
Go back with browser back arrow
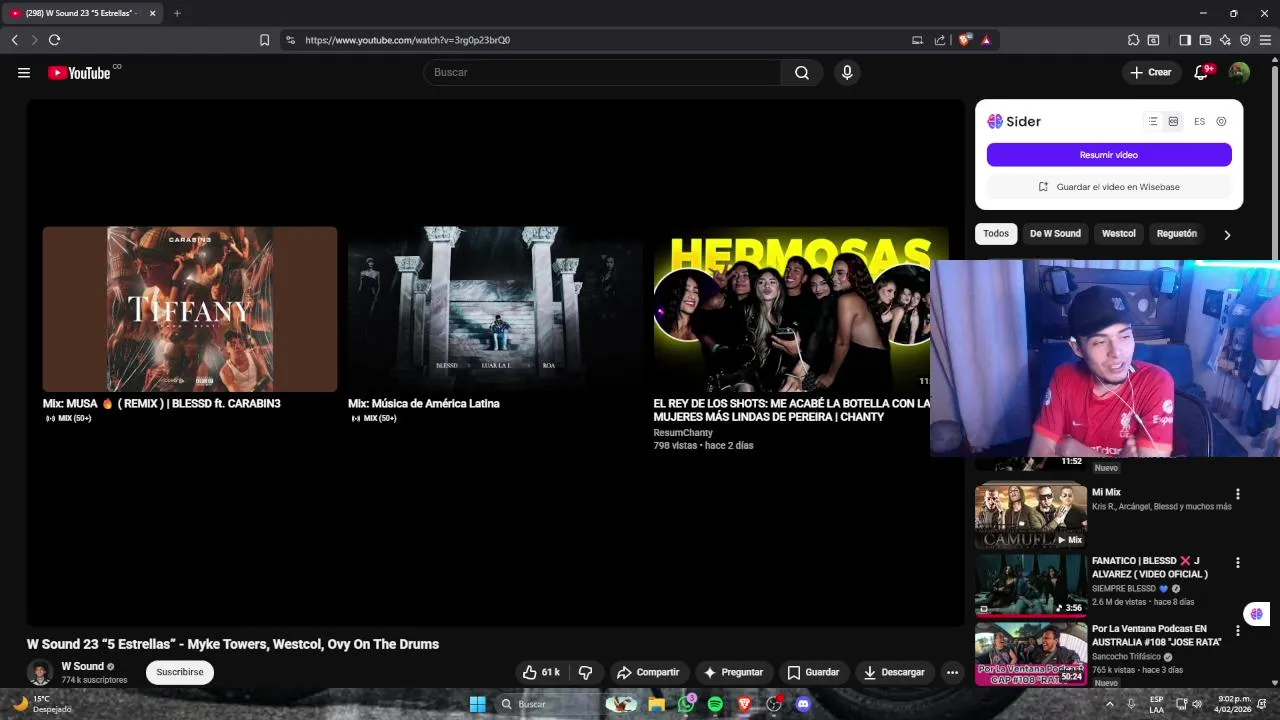[x=14, y=40]
